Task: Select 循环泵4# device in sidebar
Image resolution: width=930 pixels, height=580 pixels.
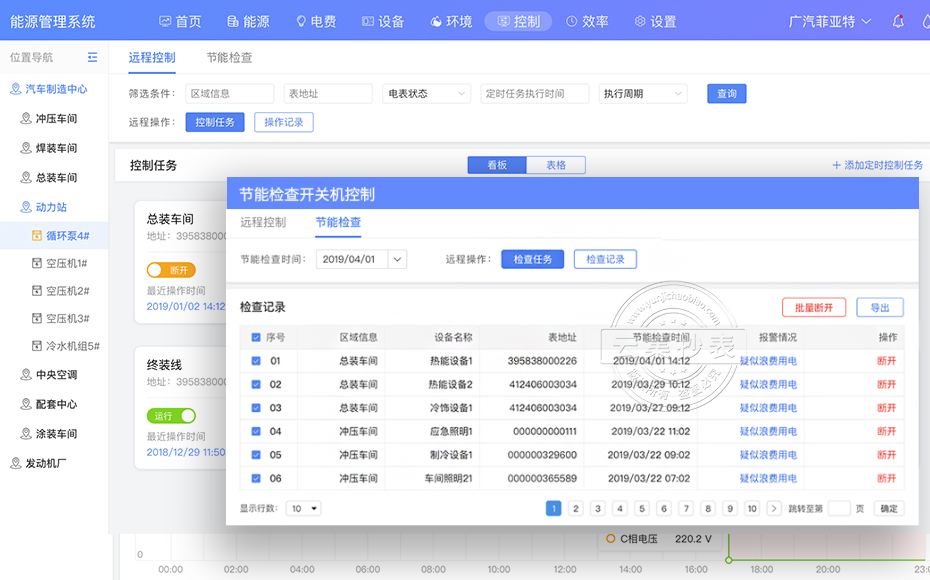Action: point(67,236)
